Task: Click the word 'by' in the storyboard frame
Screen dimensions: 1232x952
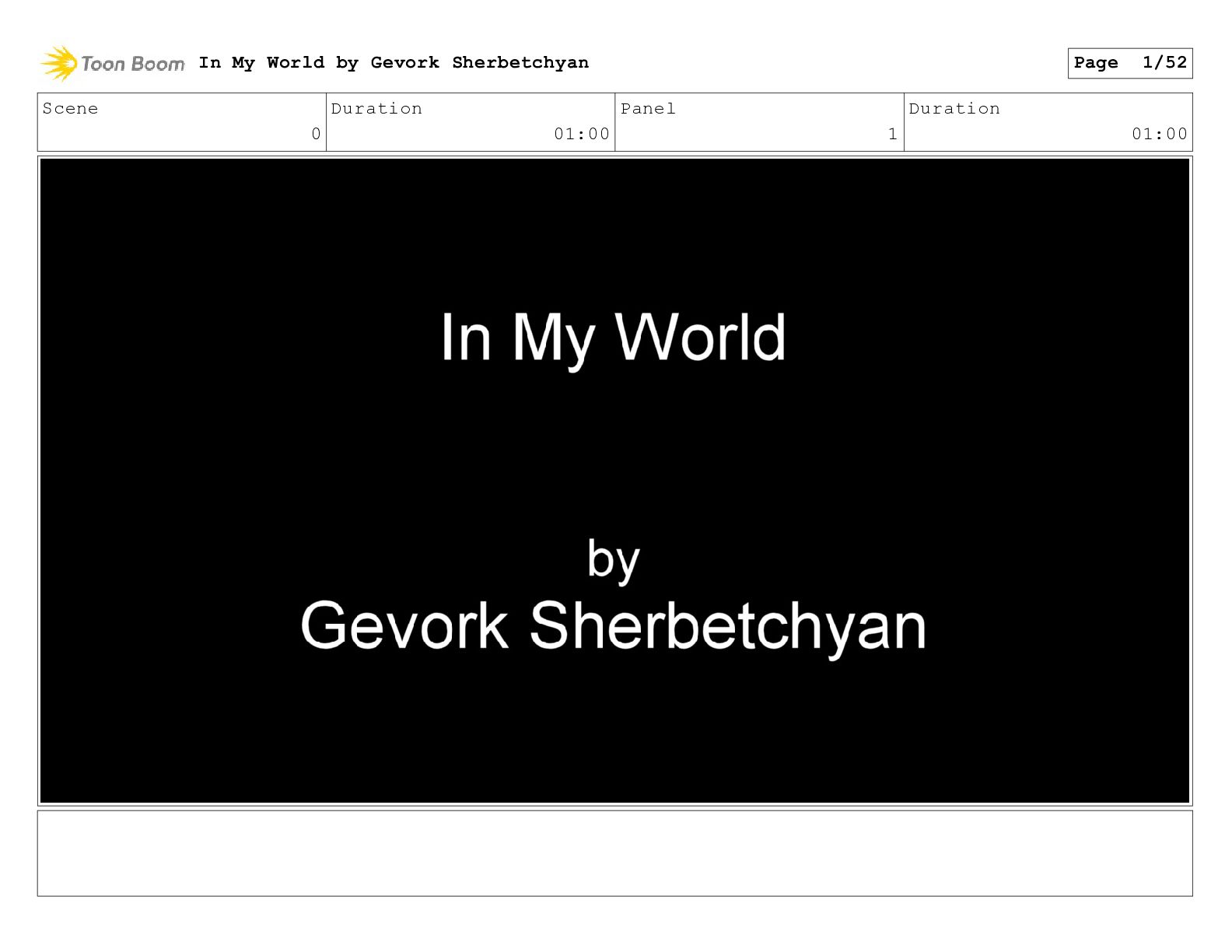Action: [x=613, y=559]
